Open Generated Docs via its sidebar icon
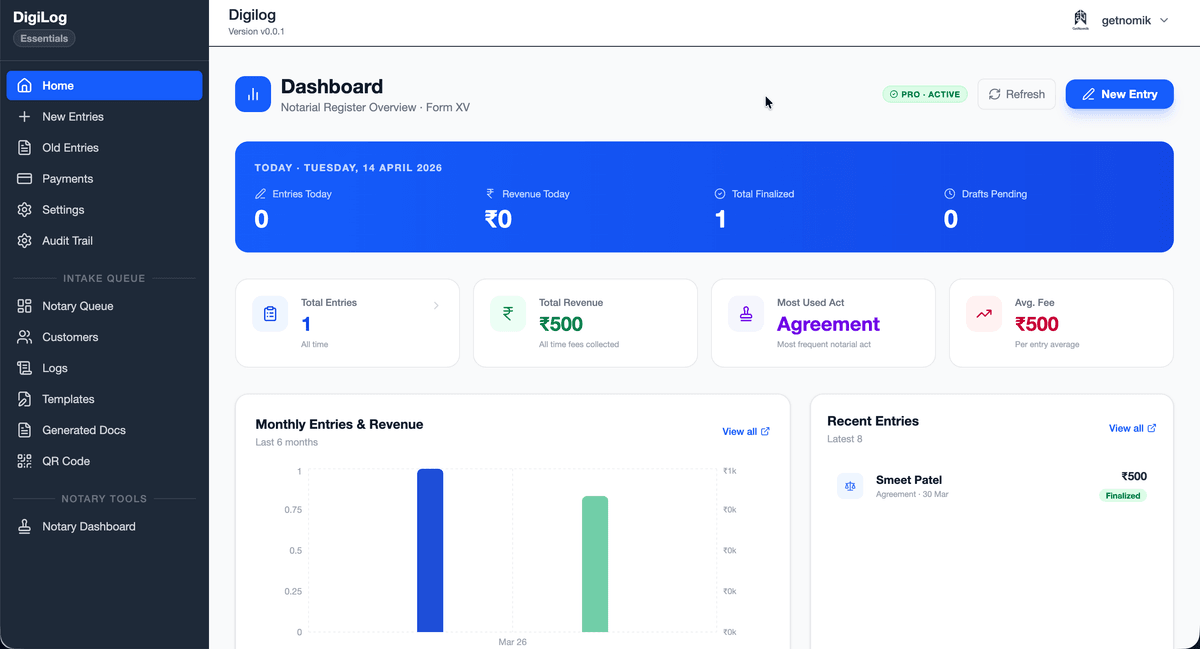This screenshot has width=1200, height=649. point(22,430)
